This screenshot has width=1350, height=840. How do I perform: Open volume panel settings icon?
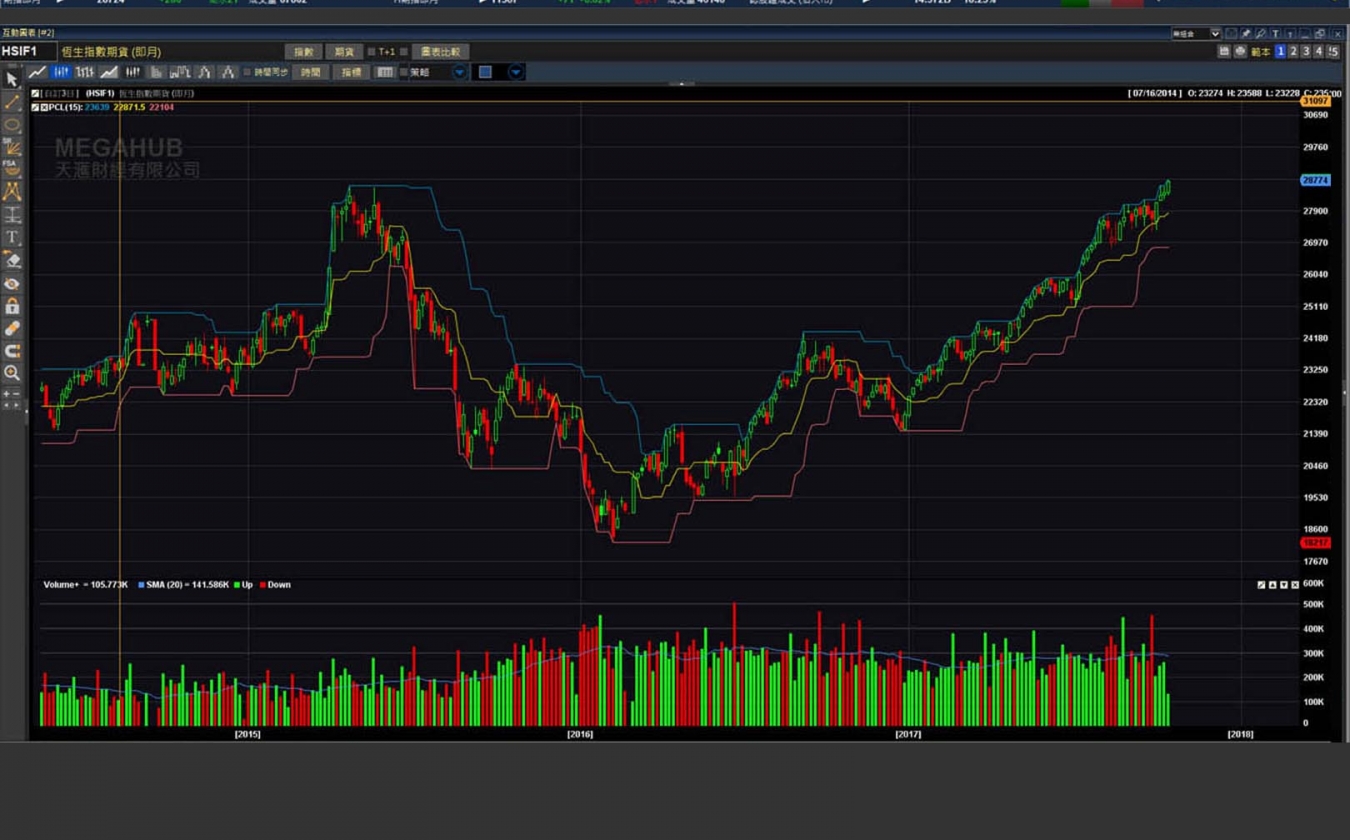(x=1261, y=585)
